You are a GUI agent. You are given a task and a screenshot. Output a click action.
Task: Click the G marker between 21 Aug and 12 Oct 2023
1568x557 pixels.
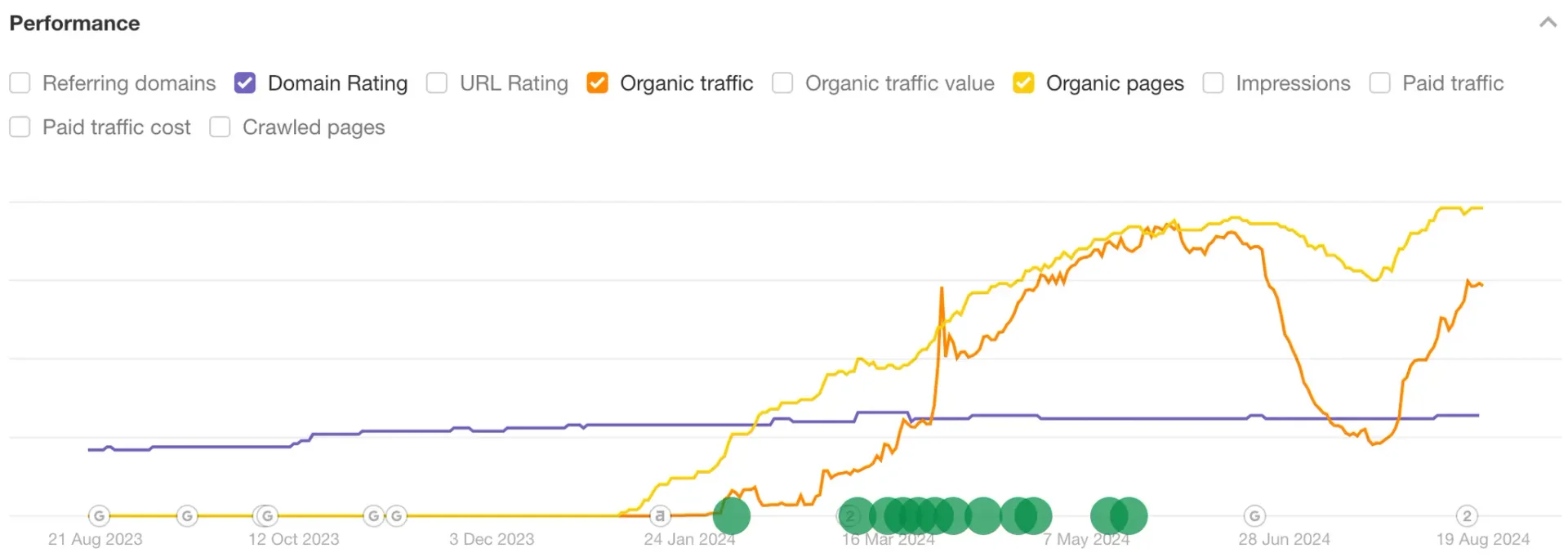pyautogui.click(x=187, y=516)
